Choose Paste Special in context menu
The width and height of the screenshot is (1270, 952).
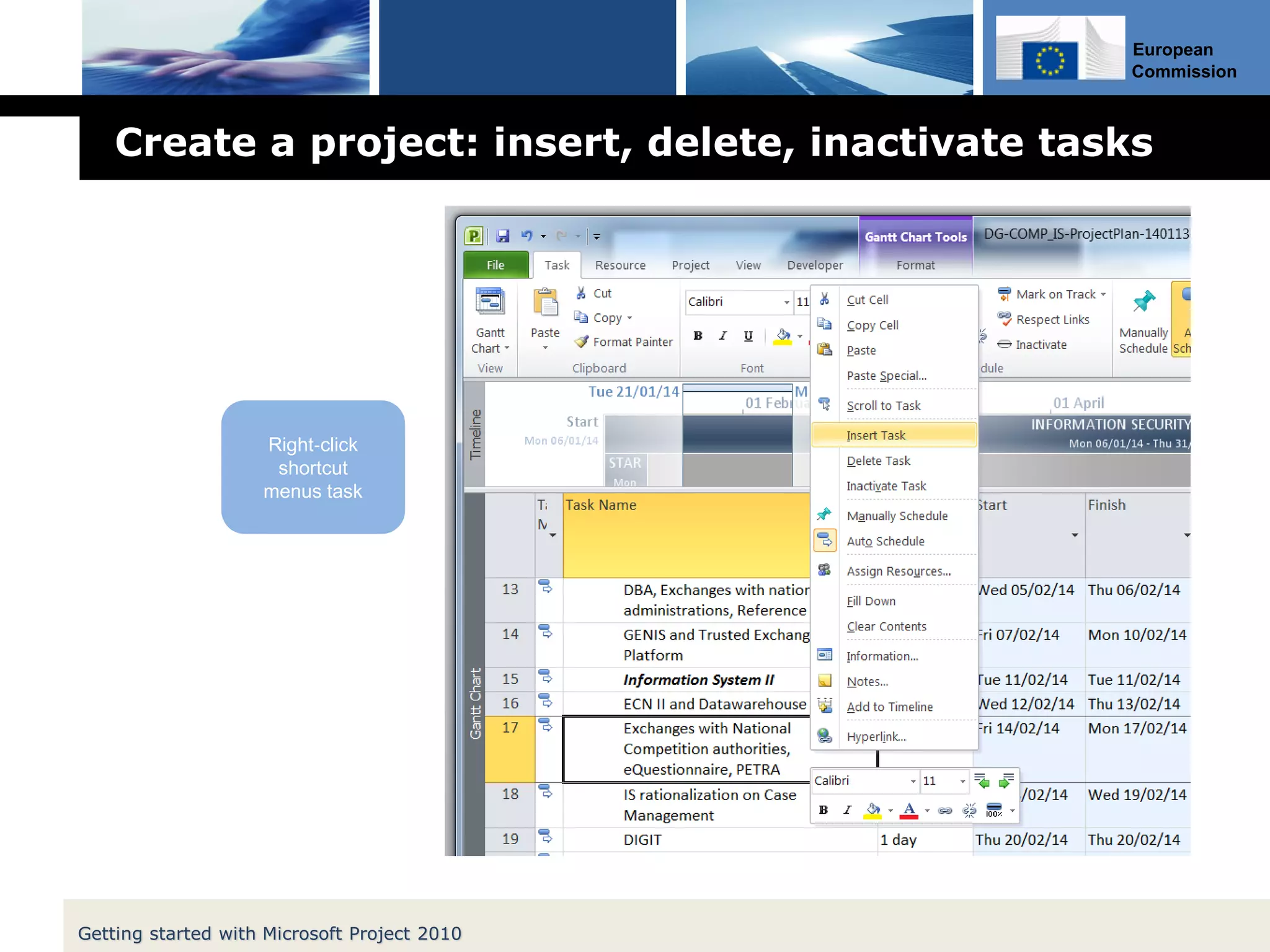pyautogui.click(x=894, y=376)
